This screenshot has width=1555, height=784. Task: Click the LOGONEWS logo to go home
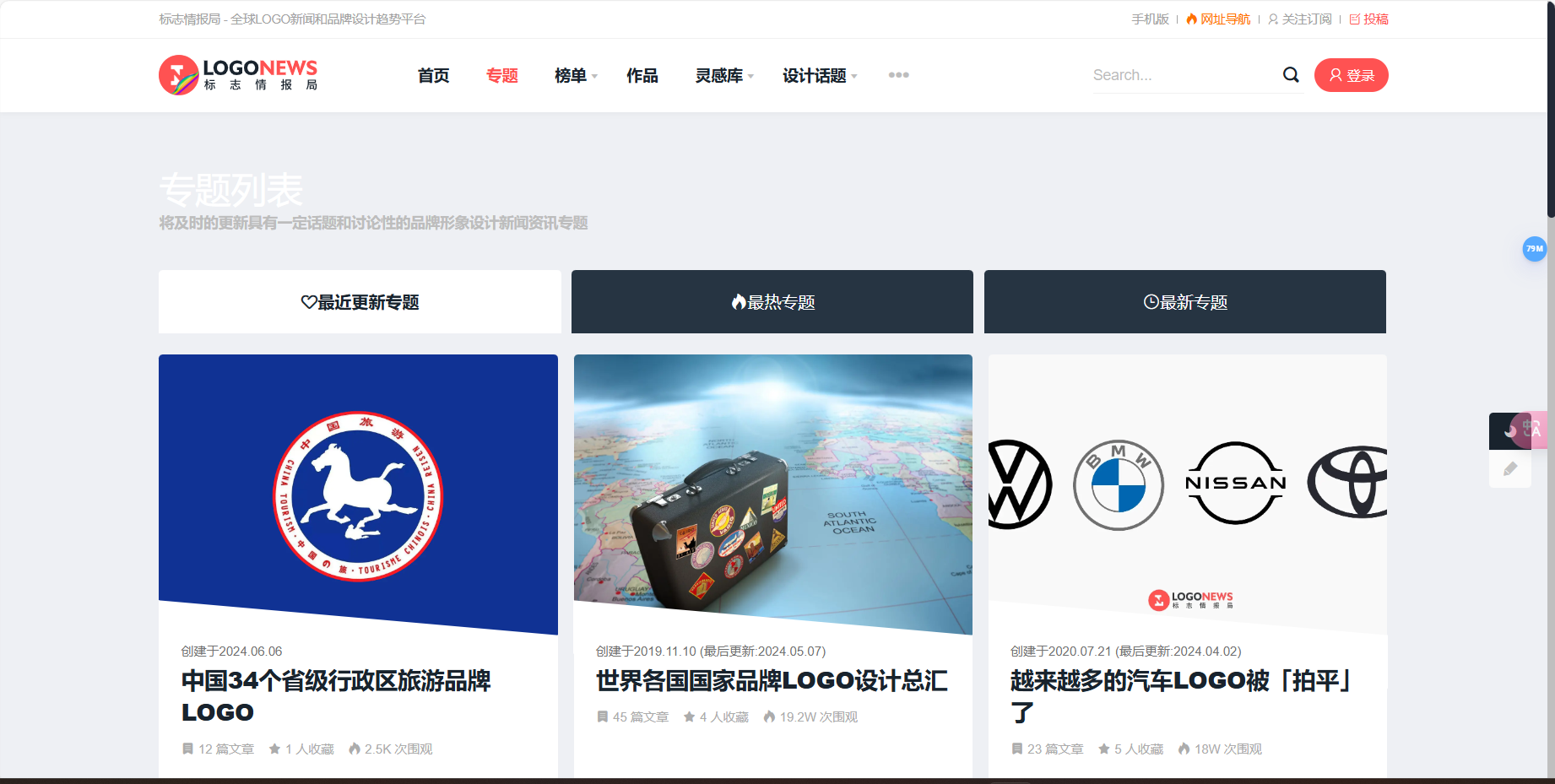click(x=239, y=75)
